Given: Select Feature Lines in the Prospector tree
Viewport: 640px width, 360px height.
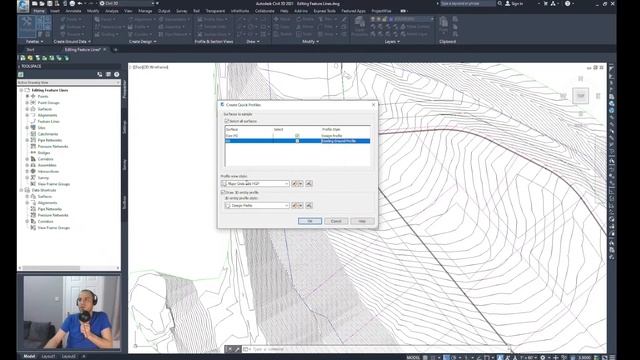Looking at the screenshot, I should coord(49,121).
